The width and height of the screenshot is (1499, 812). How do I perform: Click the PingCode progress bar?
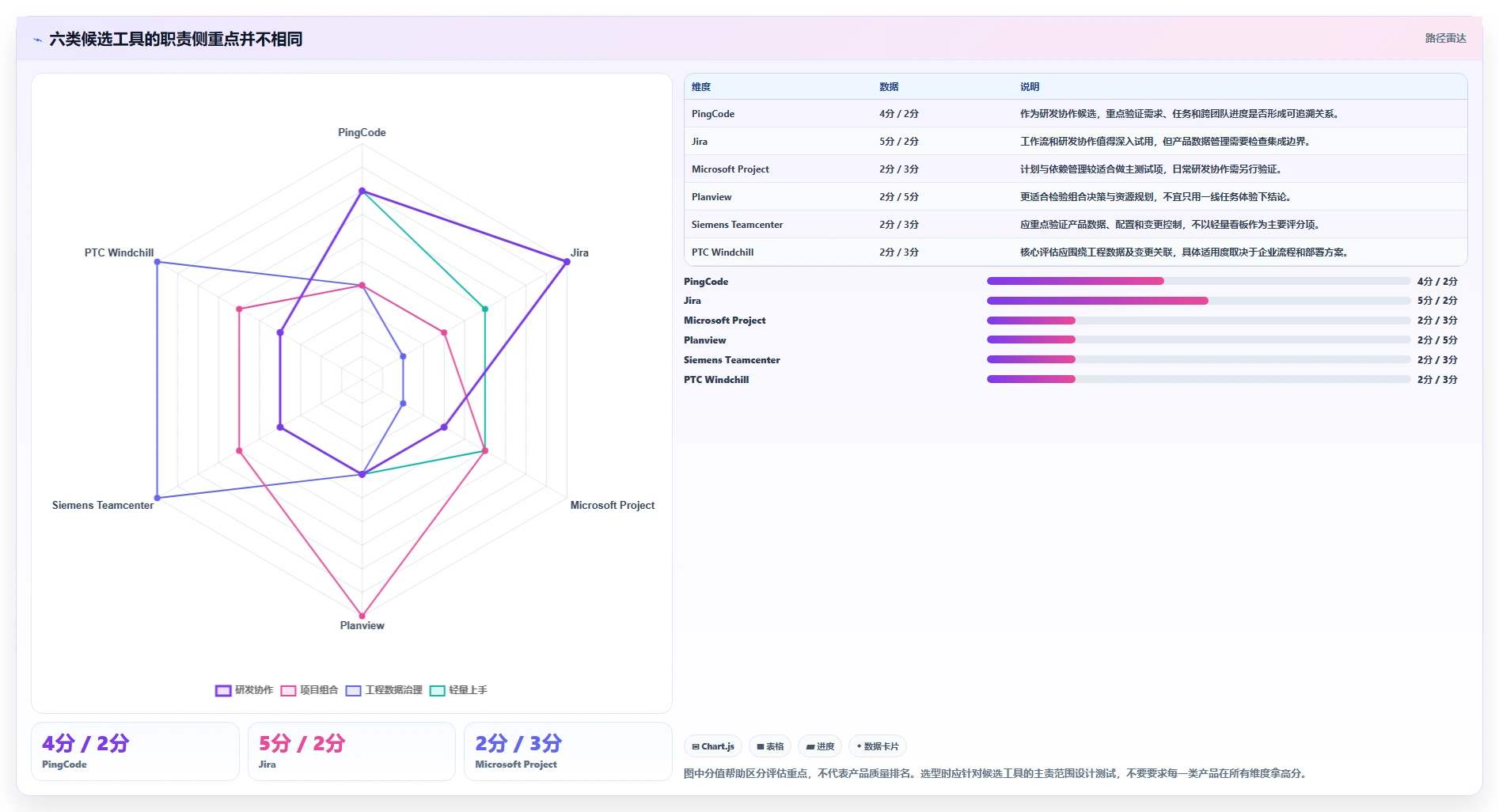[x=1198, y=281]
